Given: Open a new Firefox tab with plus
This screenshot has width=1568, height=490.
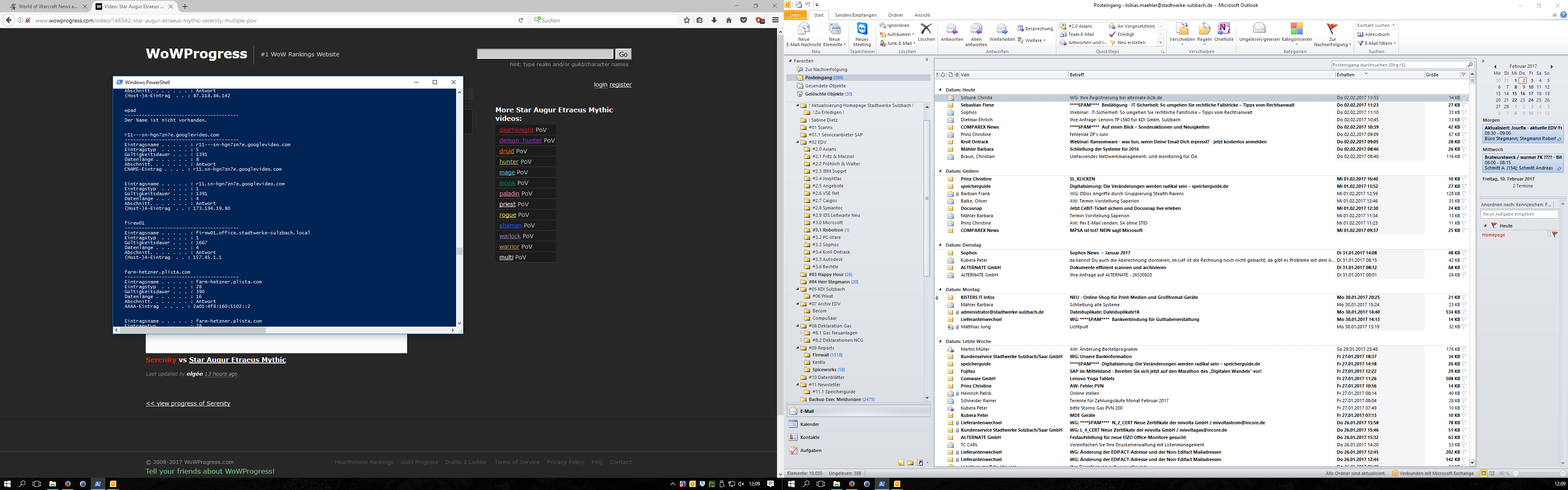Looking at the screenshot, I should (185, 7).
